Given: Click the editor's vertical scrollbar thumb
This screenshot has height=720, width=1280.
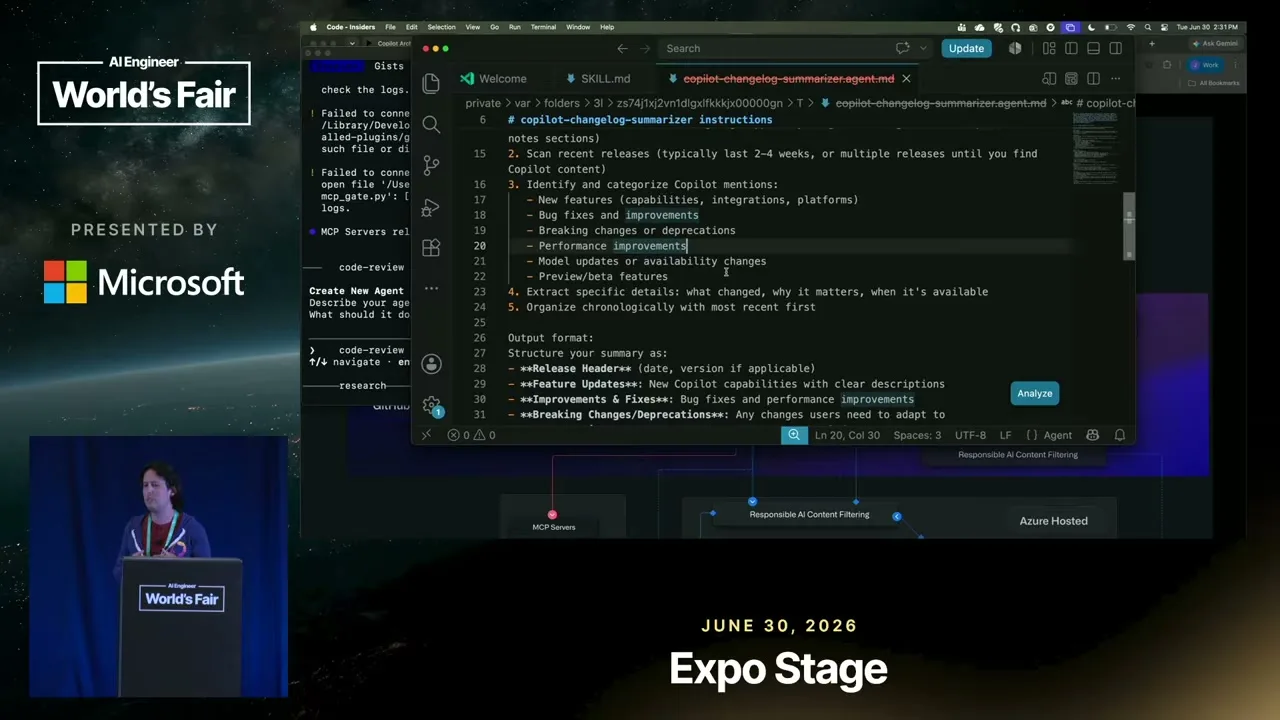Looking at the screenshot, I should [x=1129, y=227].
